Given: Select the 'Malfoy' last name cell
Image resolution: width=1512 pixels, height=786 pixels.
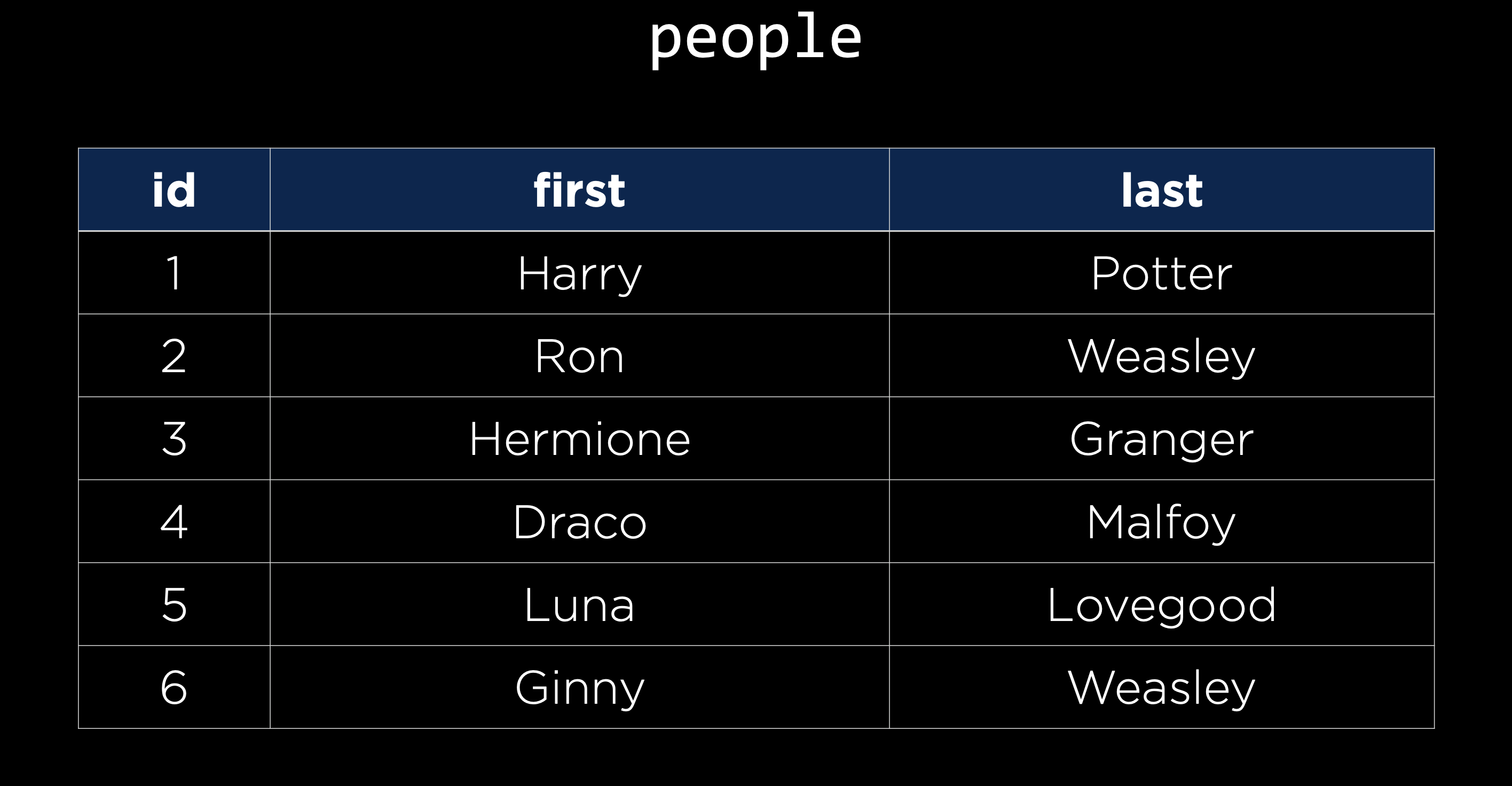Looking at the screenshot, I should coord(1162,522).
